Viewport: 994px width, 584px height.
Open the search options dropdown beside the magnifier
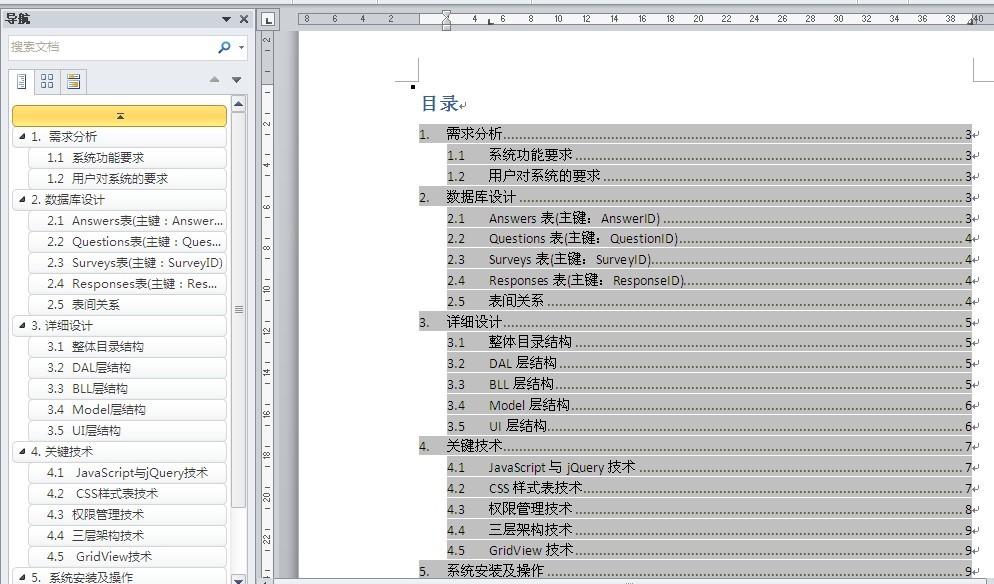pyautogui.click(x=241, y=47)
